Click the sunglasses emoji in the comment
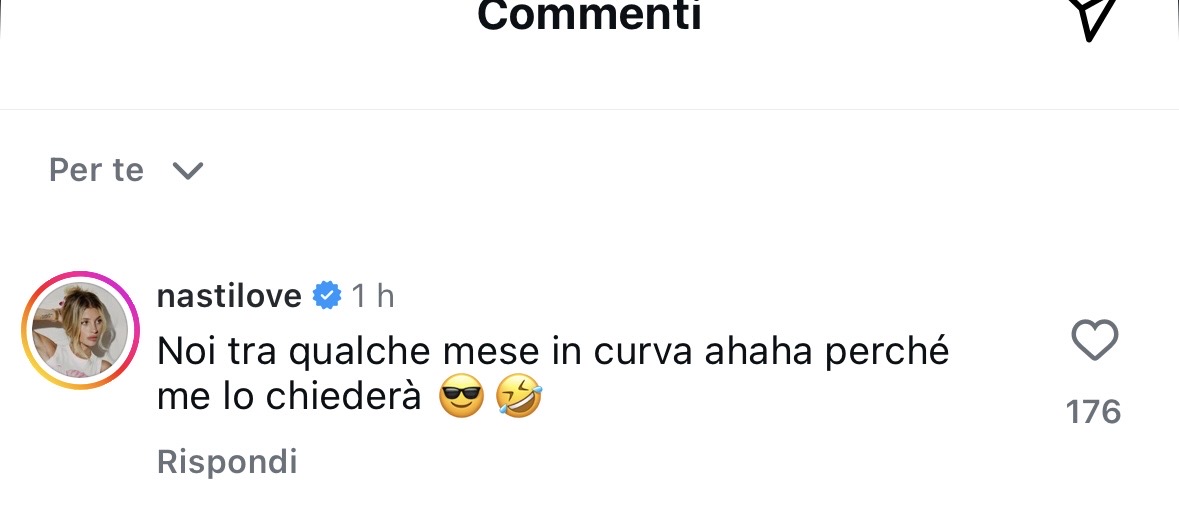 [x=461, y=399]
